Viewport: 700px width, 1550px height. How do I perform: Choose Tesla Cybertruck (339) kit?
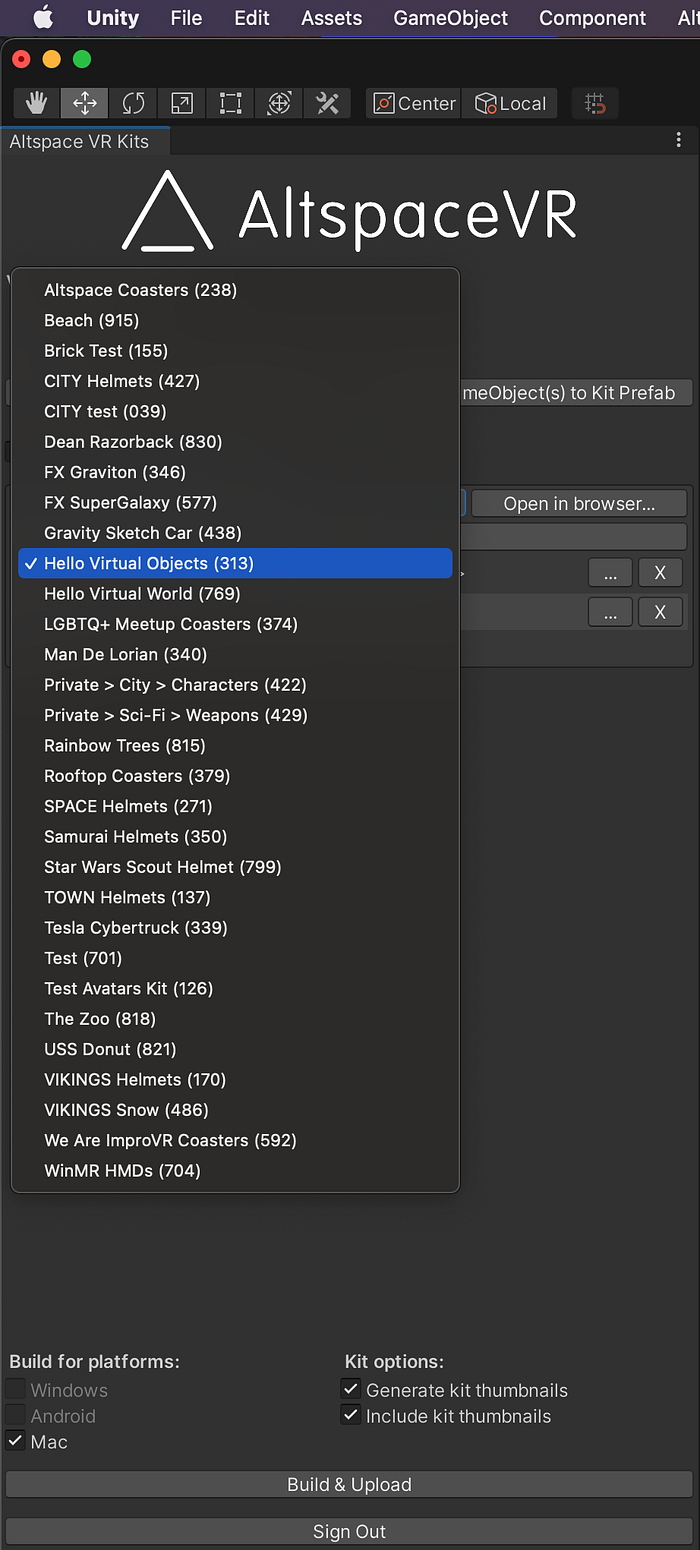coord(235,927)
